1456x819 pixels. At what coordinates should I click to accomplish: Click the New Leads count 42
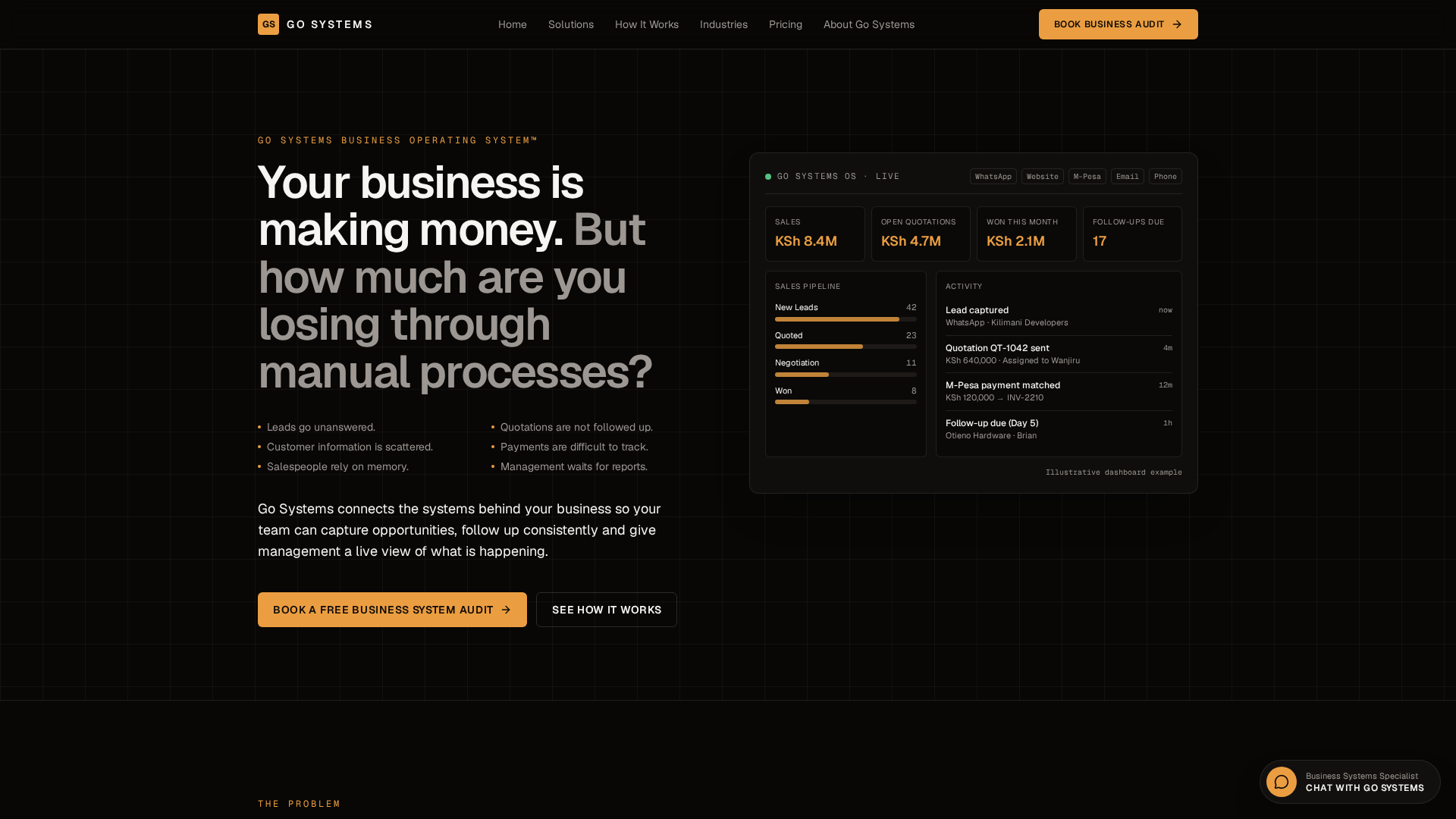coord(912,308)
